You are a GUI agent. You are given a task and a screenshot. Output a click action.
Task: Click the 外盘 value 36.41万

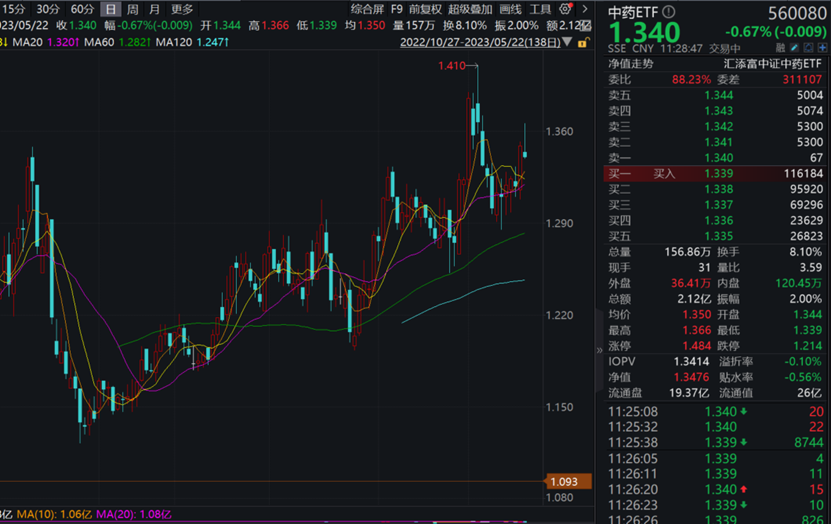[691, 283]
